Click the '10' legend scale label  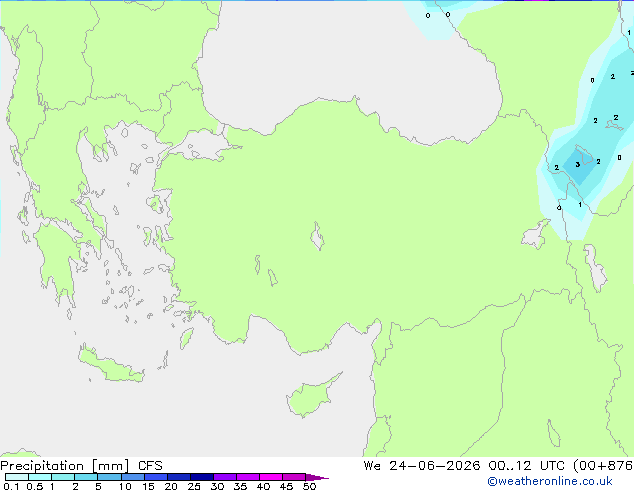pyautogui.click(x=125, y=486)
